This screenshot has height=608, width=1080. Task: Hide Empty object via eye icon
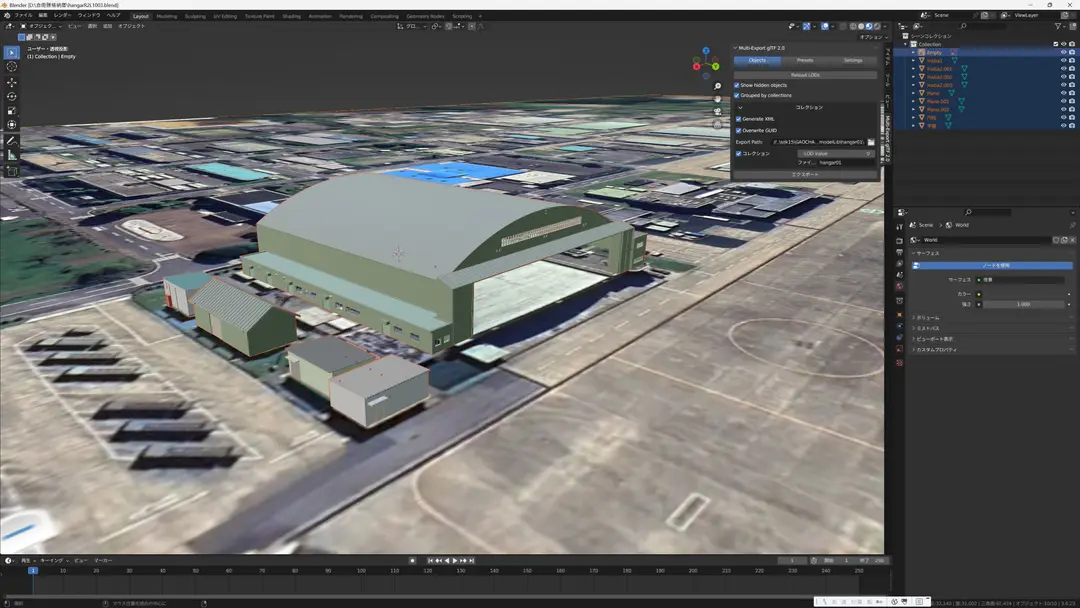tap(1063, 52)
